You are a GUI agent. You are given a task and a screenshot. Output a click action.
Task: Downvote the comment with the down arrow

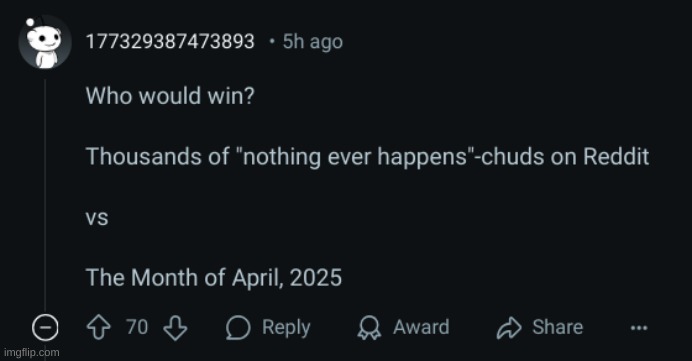click(175, 328)
